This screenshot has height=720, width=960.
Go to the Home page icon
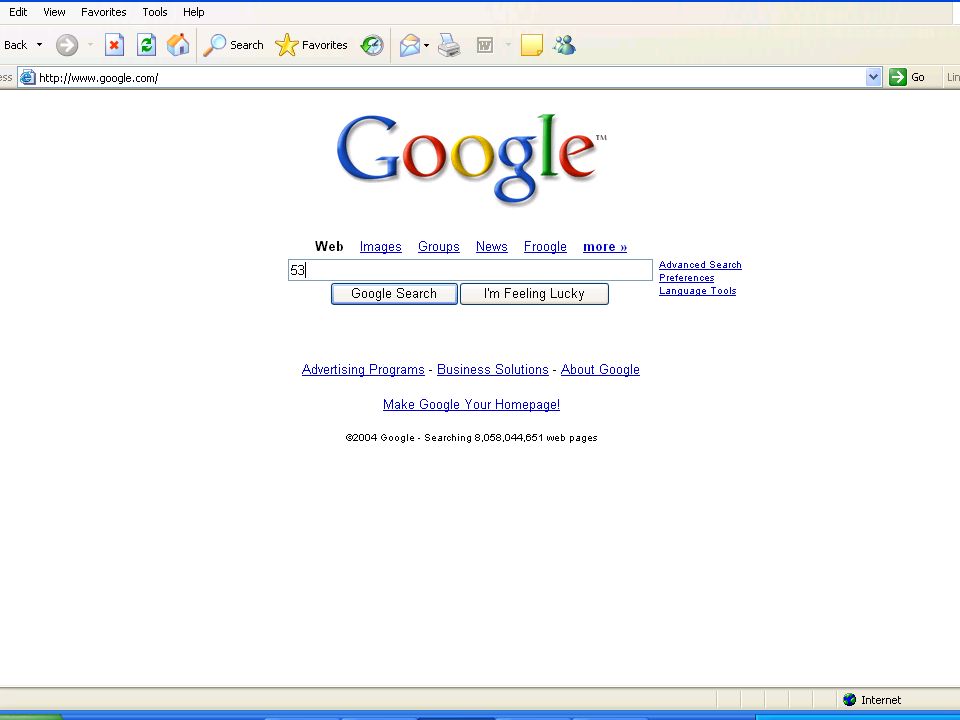(178, 45)
